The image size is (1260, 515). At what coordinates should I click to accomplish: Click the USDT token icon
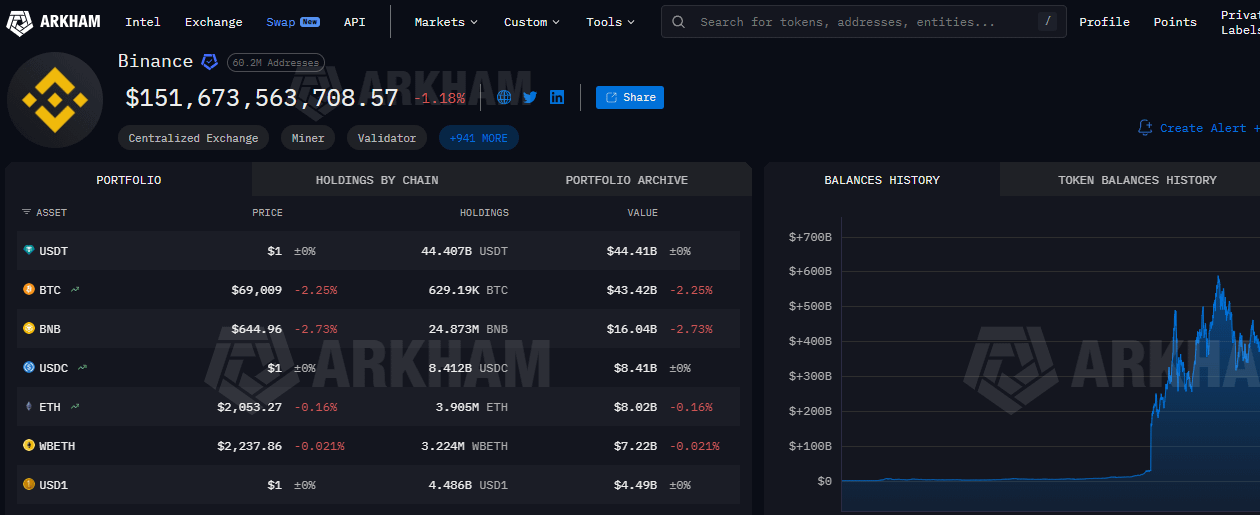[29, 251]
